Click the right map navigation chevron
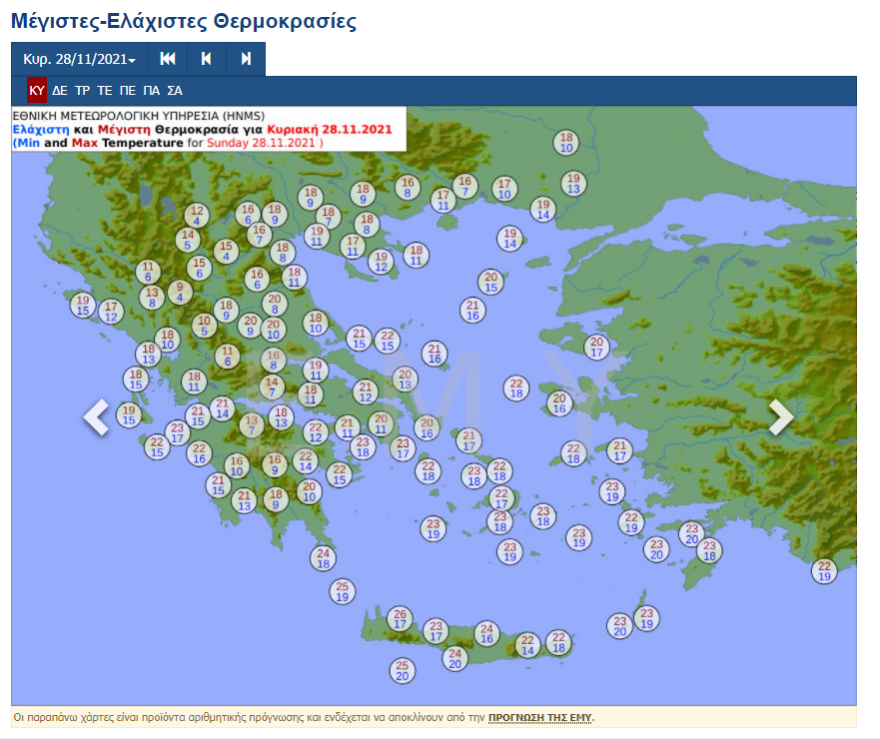880x739 pixels. [x=779, y=419]
